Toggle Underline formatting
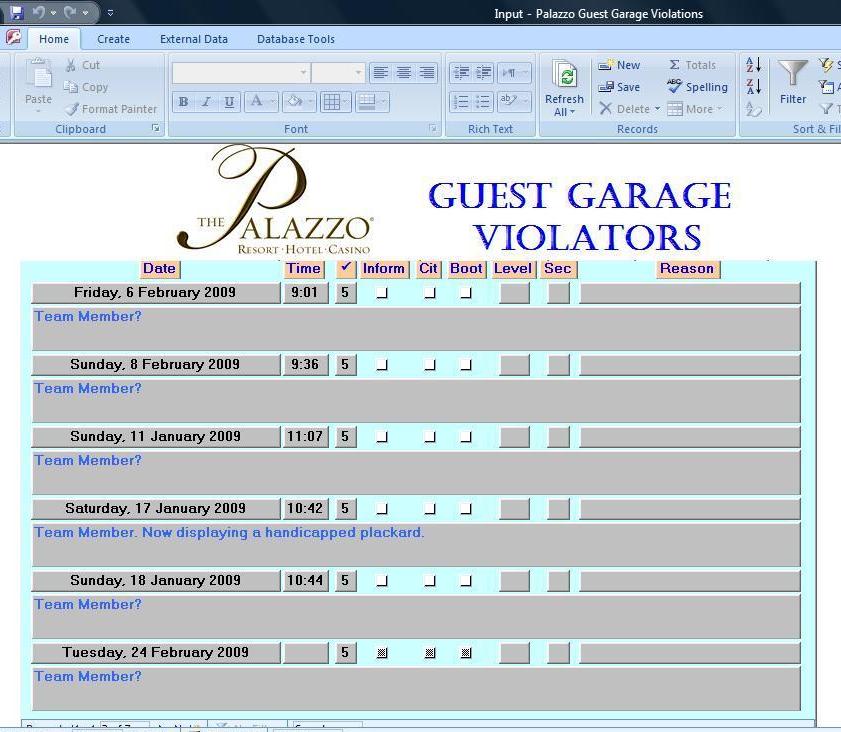Screen dimensions: 841x732 pos(229,101)
